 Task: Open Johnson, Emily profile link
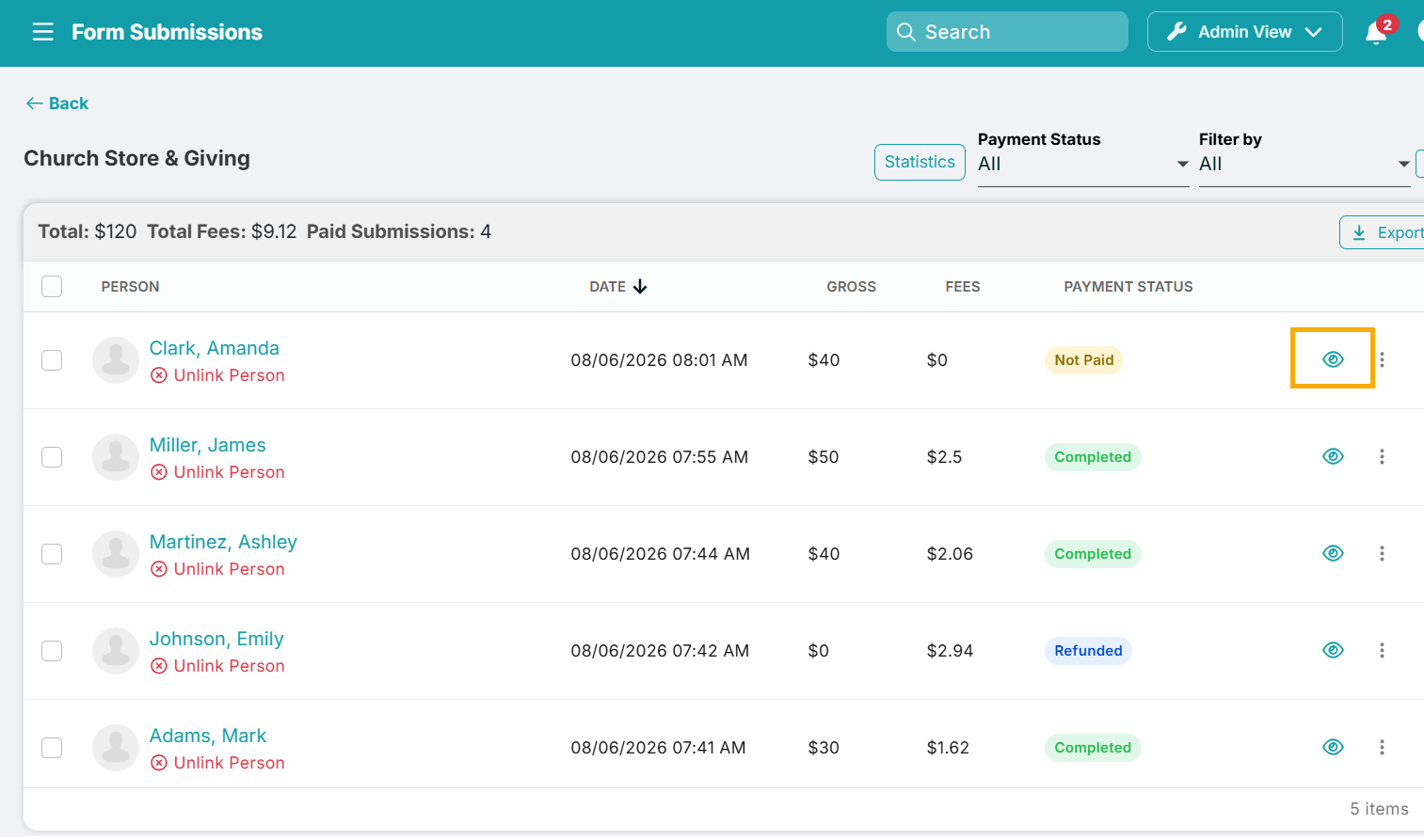pos(216,639)
